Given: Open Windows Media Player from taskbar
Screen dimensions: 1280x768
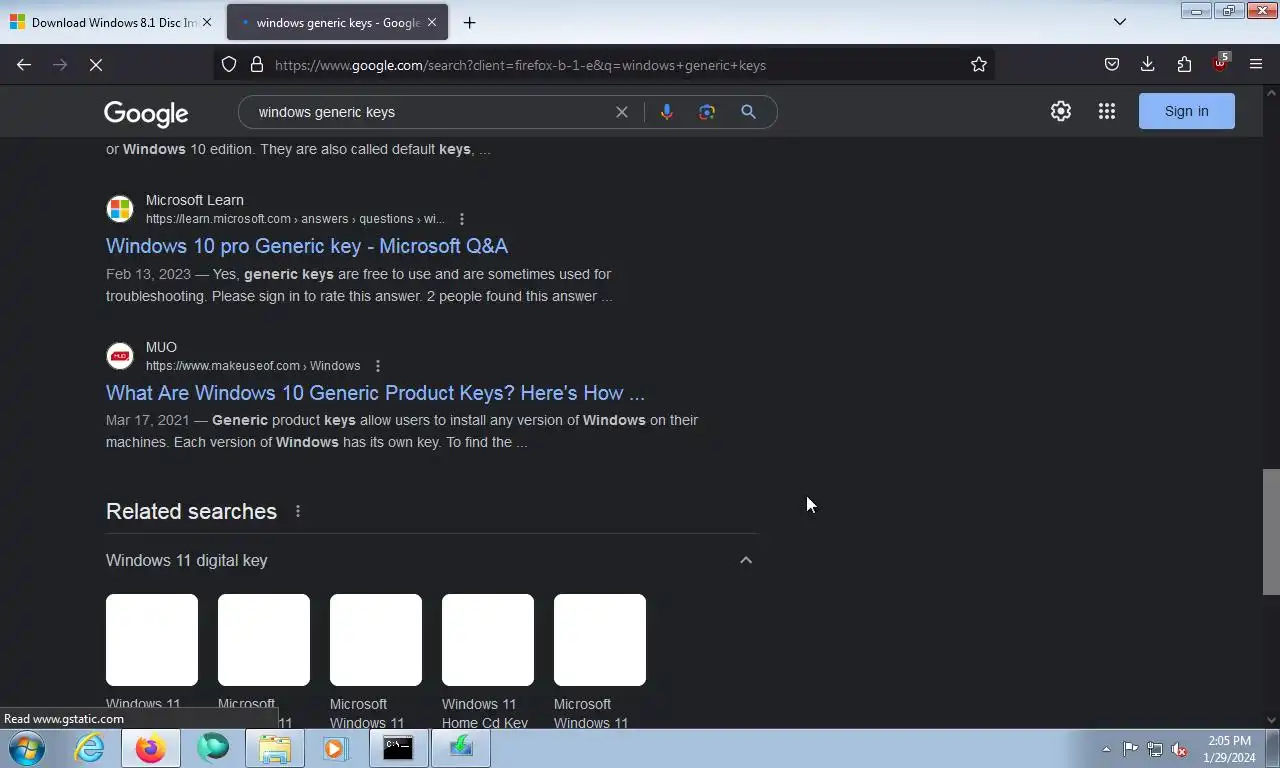Looking at the screenshot, I should (x=335, y=748).
